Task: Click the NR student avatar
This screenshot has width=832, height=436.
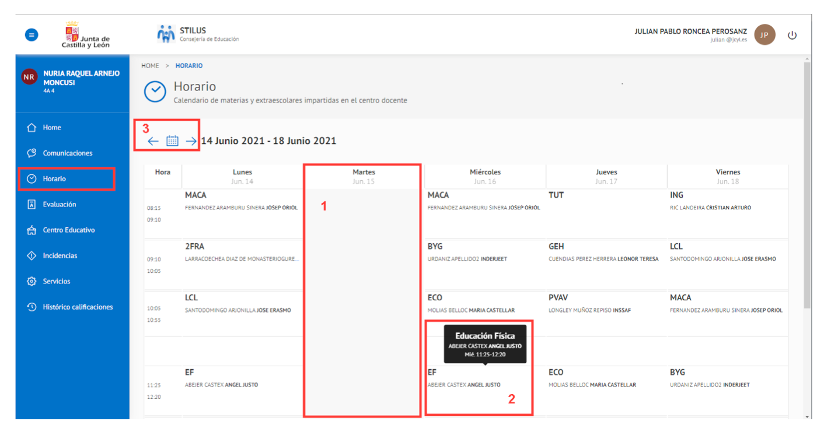Action: (x=29, y=78)
